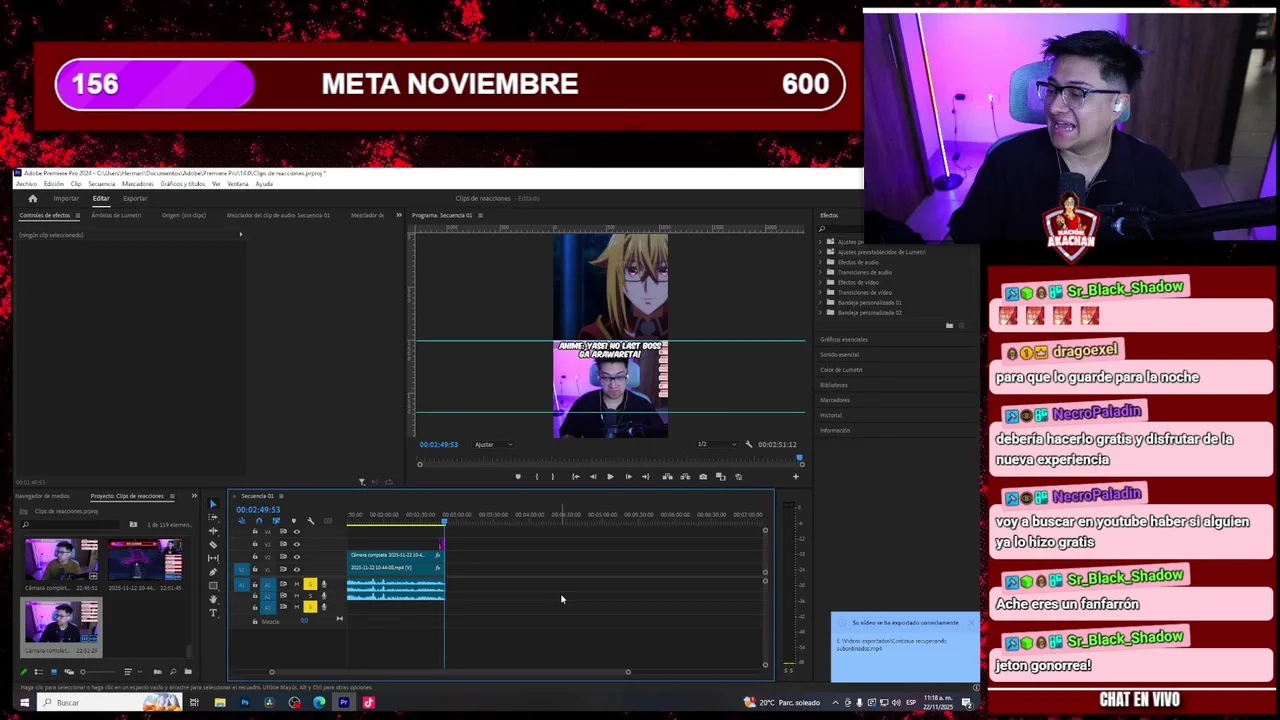The width and height of the screenshot is (1280, 720).
Task: Click the Extract button in the Program monitor
Action: point(685,477)
